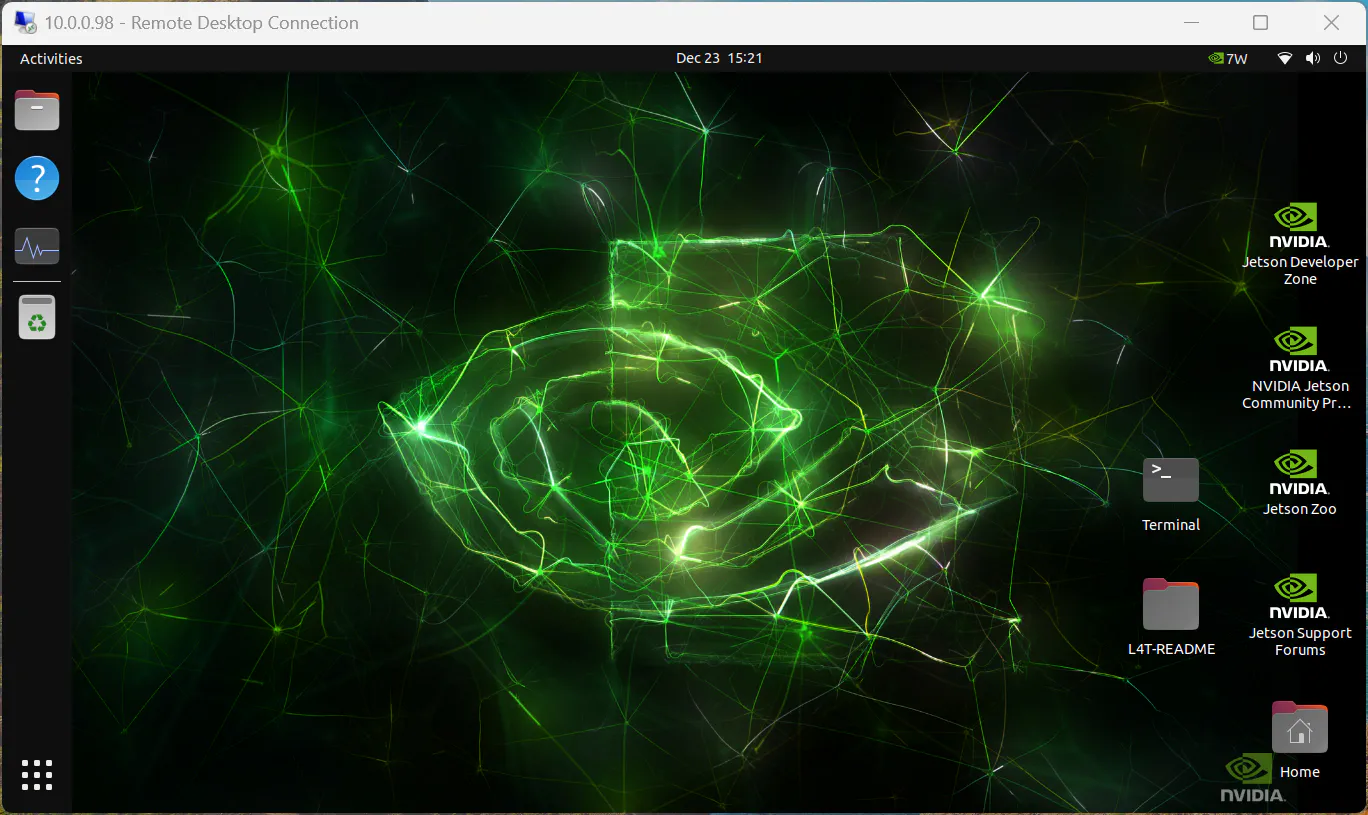
Task: Close the Remote Desktop Connection window
Action: tap(1331, 22)
